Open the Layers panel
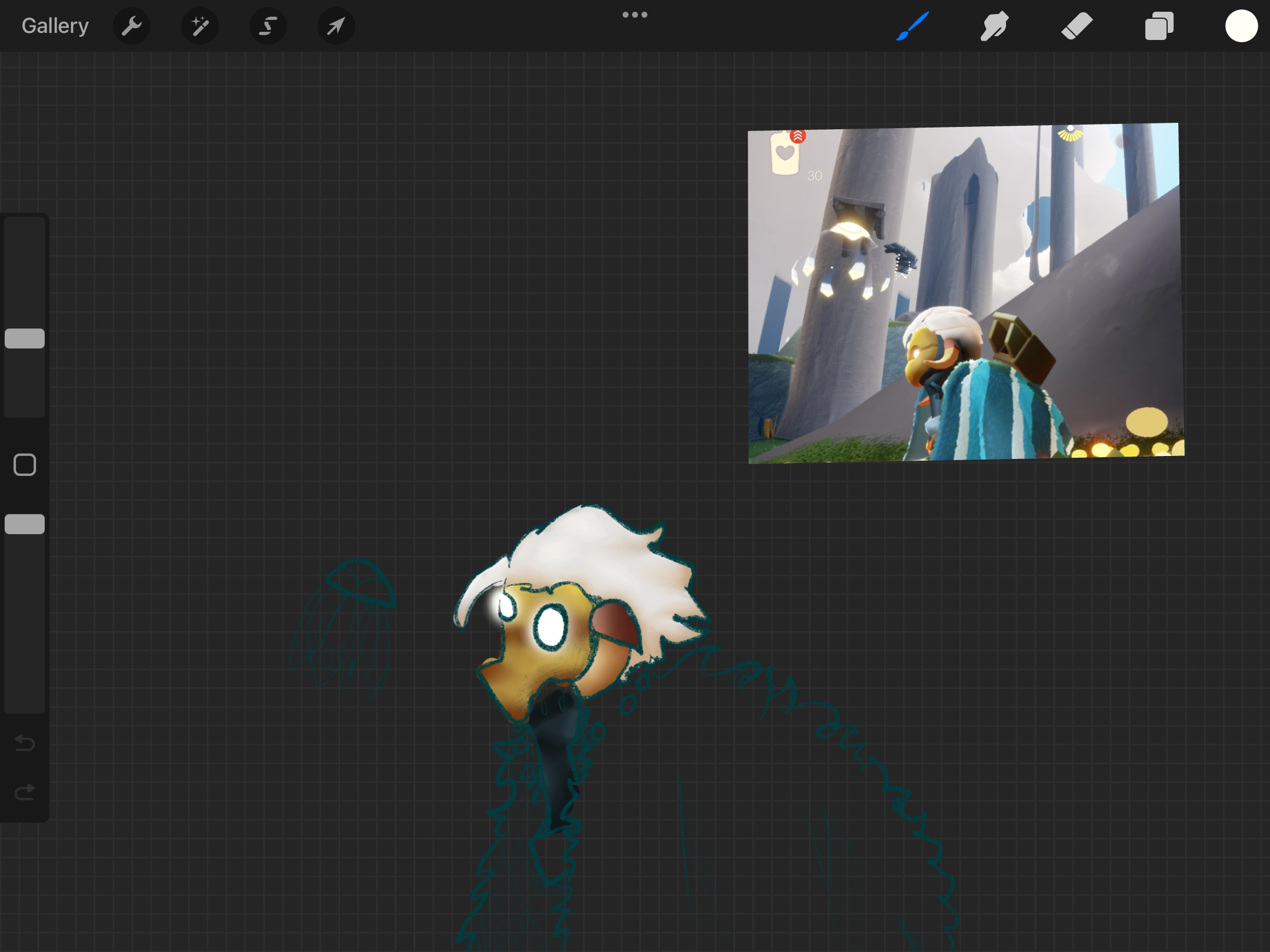 (x=1159, y=26)
